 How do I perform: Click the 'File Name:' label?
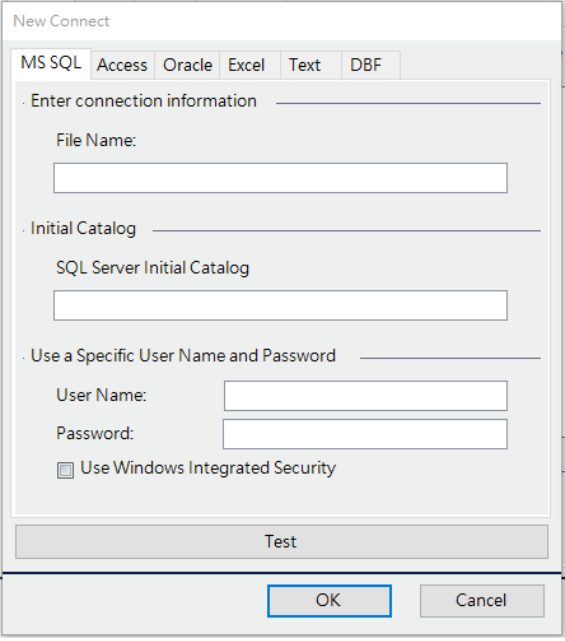[x=96, y=140]
